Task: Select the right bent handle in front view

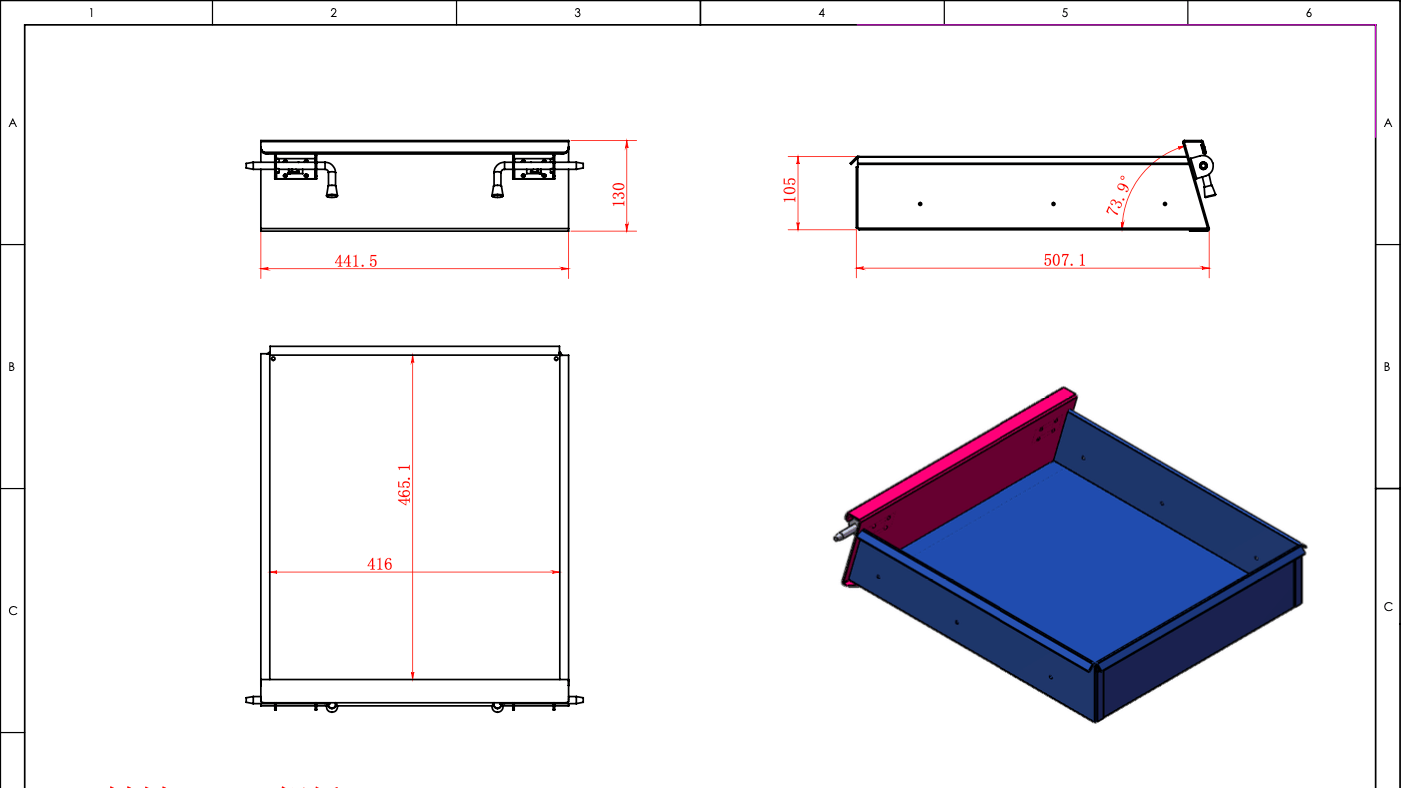Action: 499,182
